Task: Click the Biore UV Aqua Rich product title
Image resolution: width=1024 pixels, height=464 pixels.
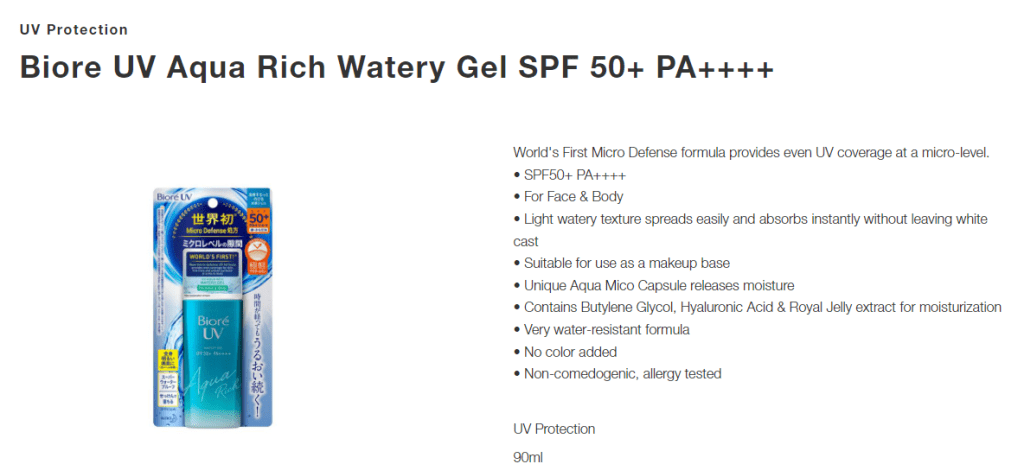Action: [396, 68]
